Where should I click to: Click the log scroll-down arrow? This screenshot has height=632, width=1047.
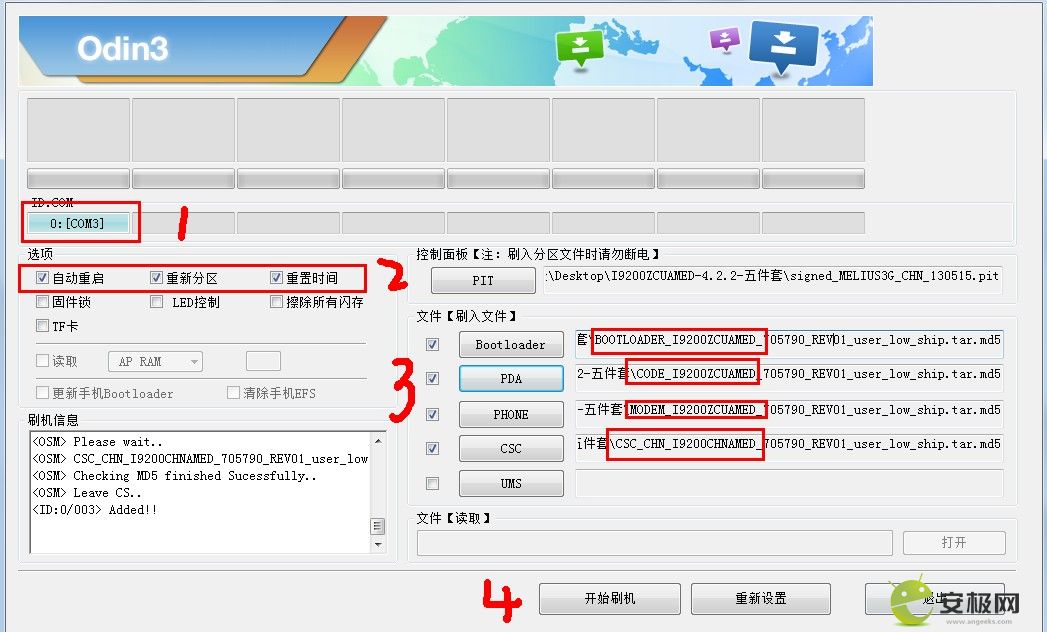378,544
